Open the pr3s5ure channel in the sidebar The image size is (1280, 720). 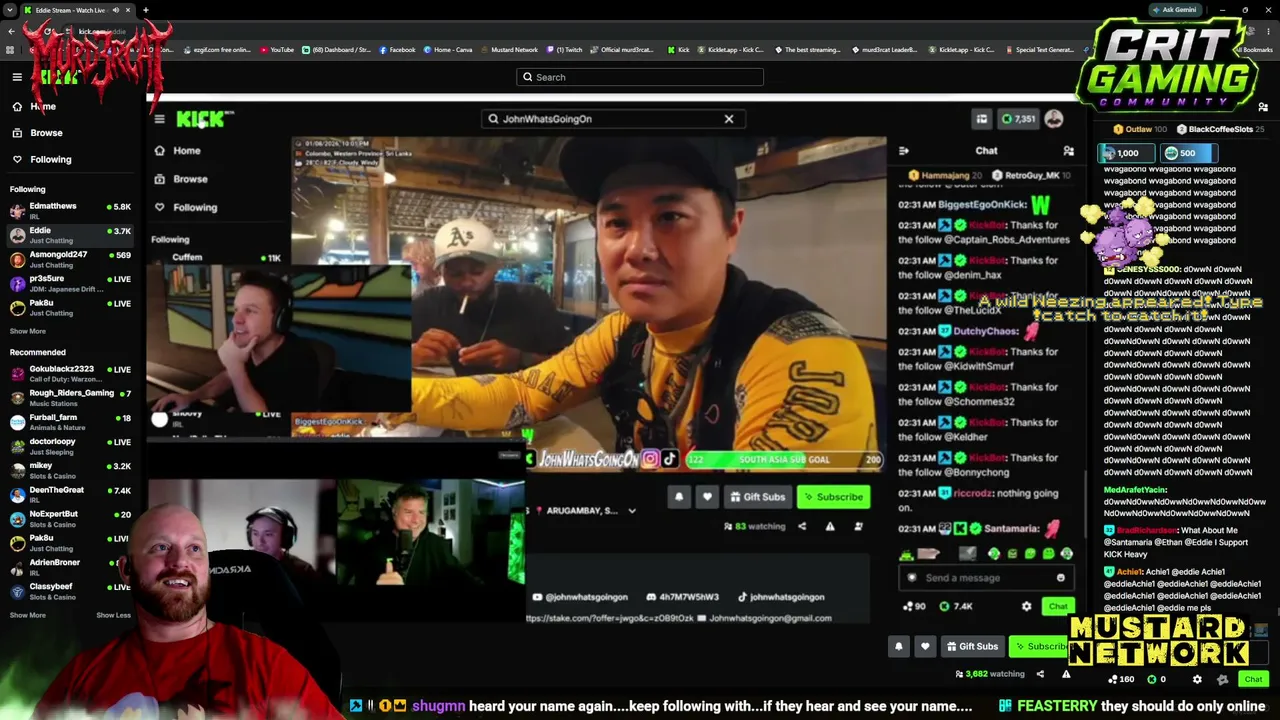(70, 283)
